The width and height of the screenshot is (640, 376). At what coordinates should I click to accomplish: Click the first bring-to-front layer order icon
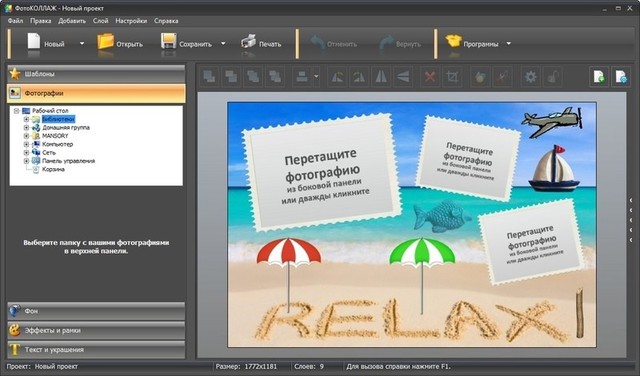(x=209, y=77)
